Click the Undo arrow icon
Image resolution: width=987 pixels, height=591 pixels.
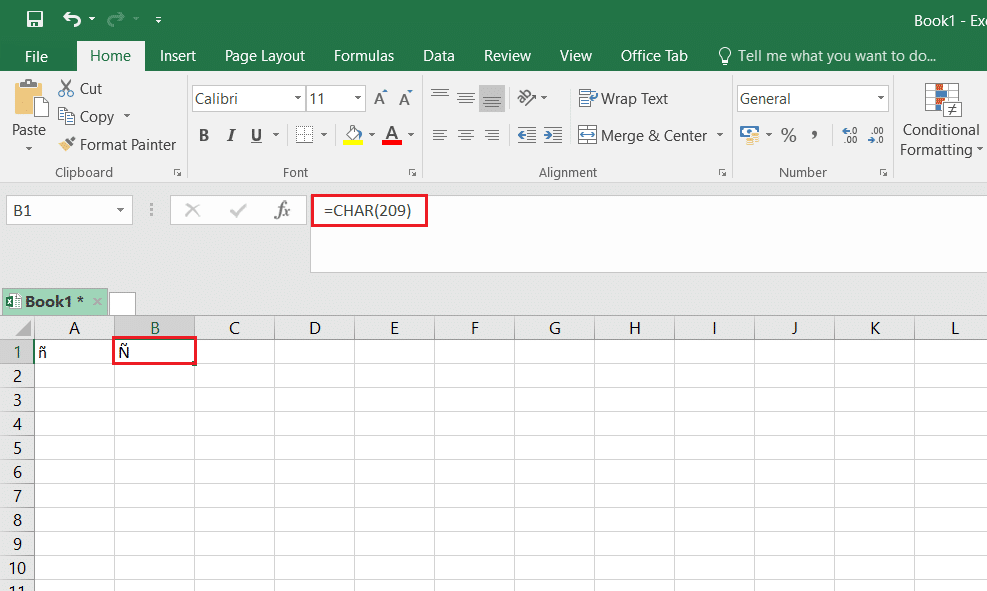(x=72, y=19)
